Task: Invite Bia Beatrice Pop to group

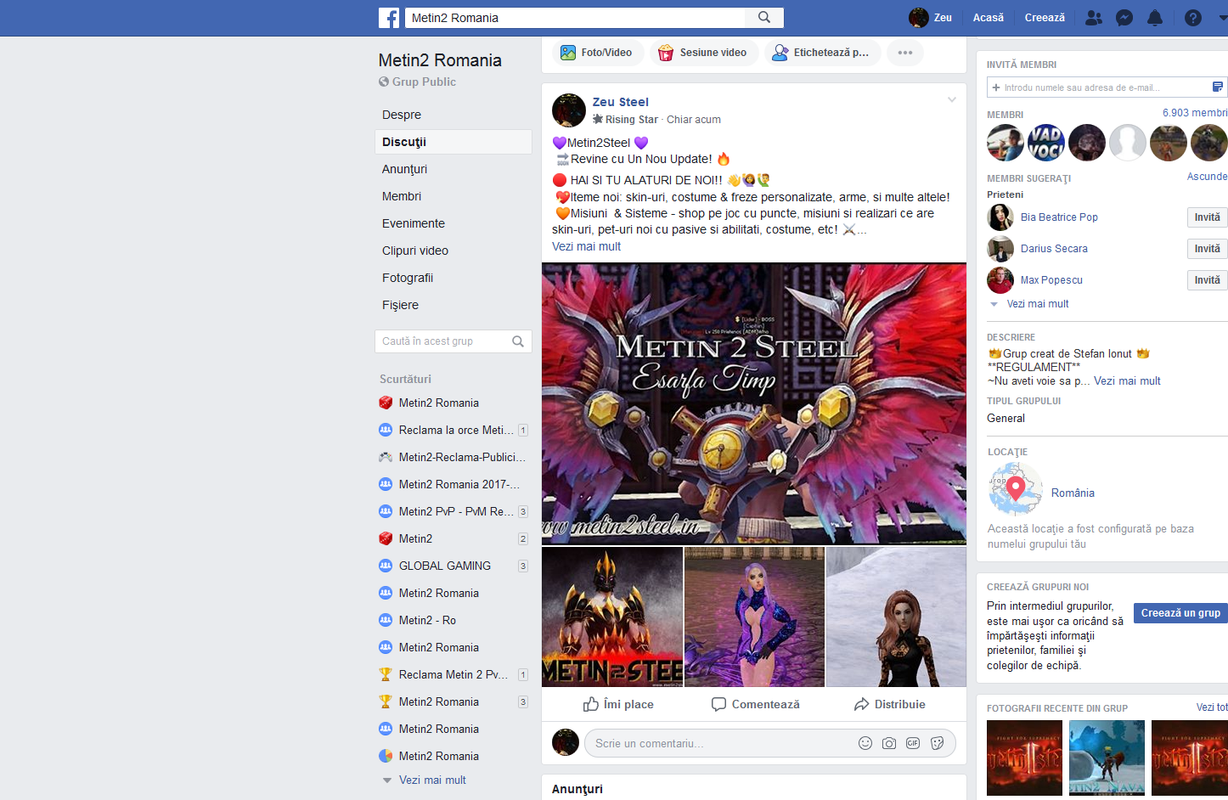Action: tap(1207, 217)
